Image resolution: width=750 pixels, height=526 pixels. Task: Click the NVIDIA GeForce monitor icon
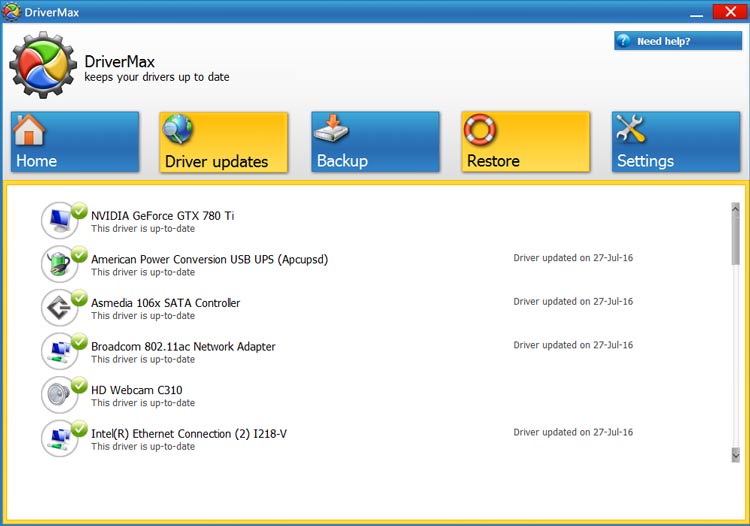60,220
